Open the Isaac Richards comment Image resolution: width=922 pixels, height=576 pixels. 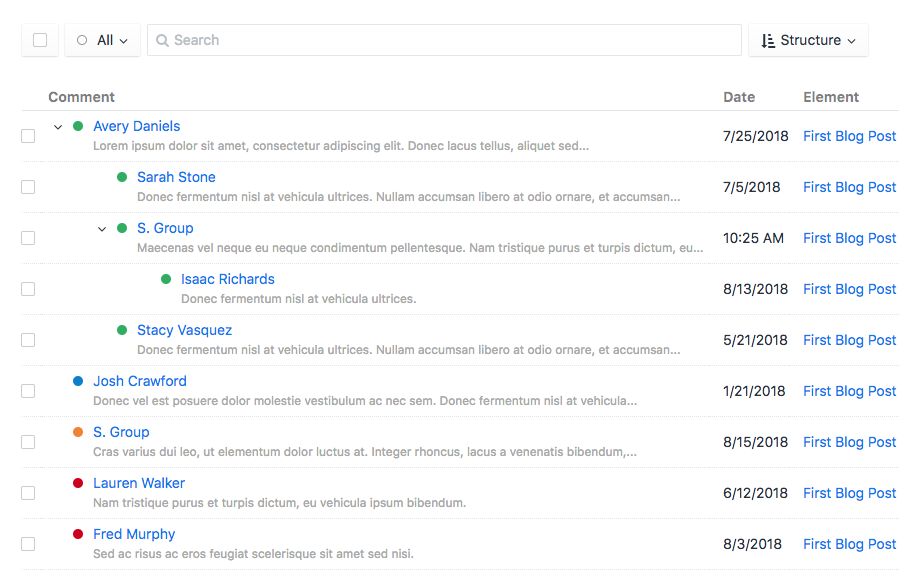tap(228, 279)
